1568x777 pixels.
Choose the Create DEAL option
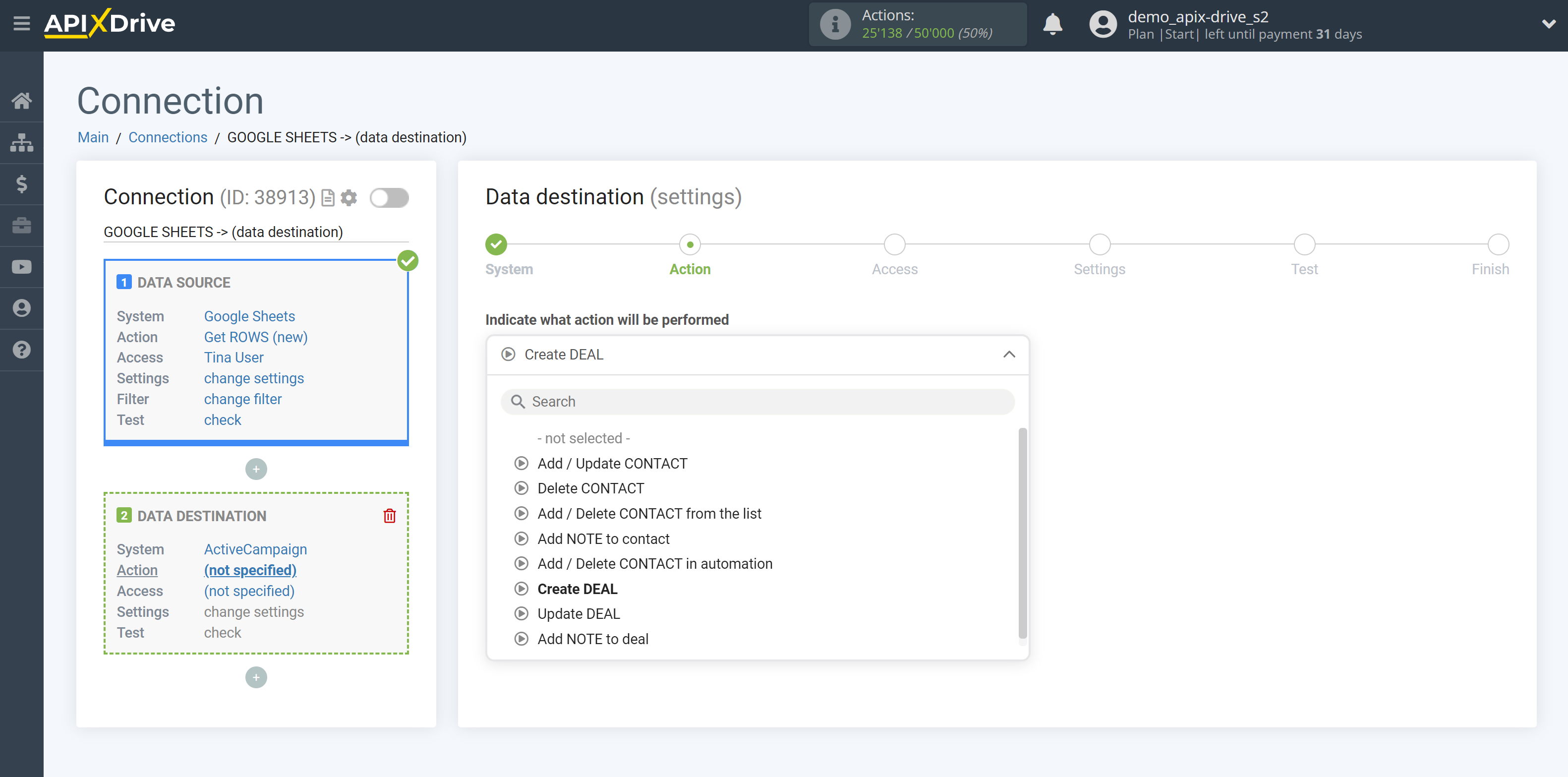[577, 589]
